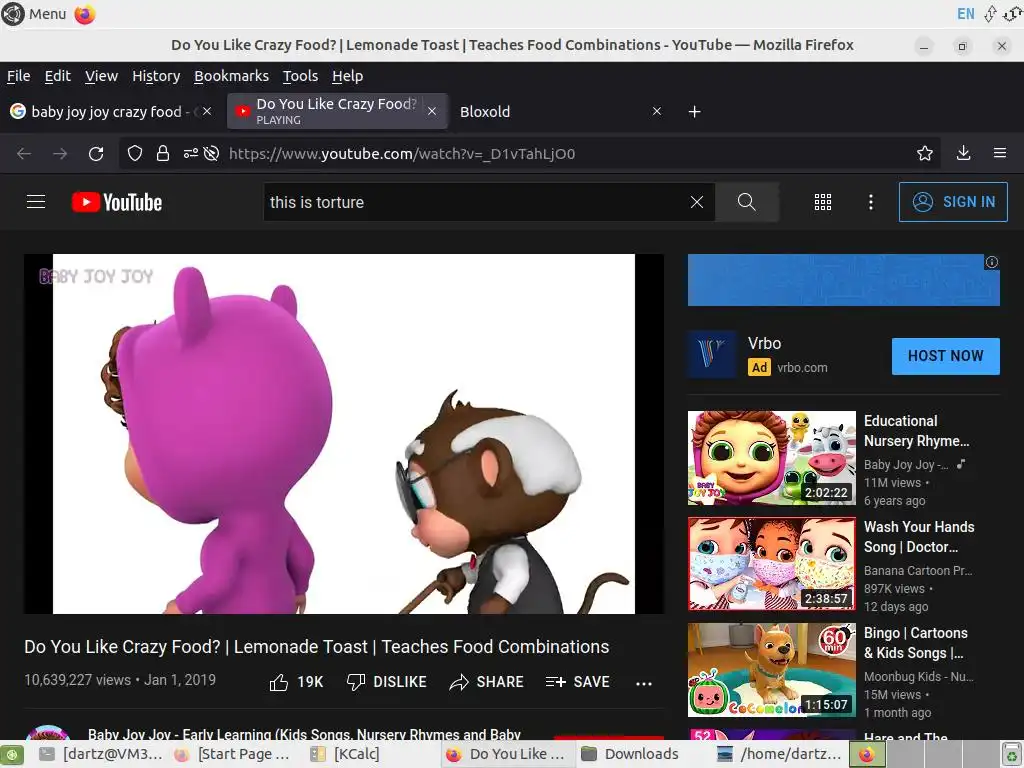Open the site permissions icon in address bar

[x=191, y=153]
